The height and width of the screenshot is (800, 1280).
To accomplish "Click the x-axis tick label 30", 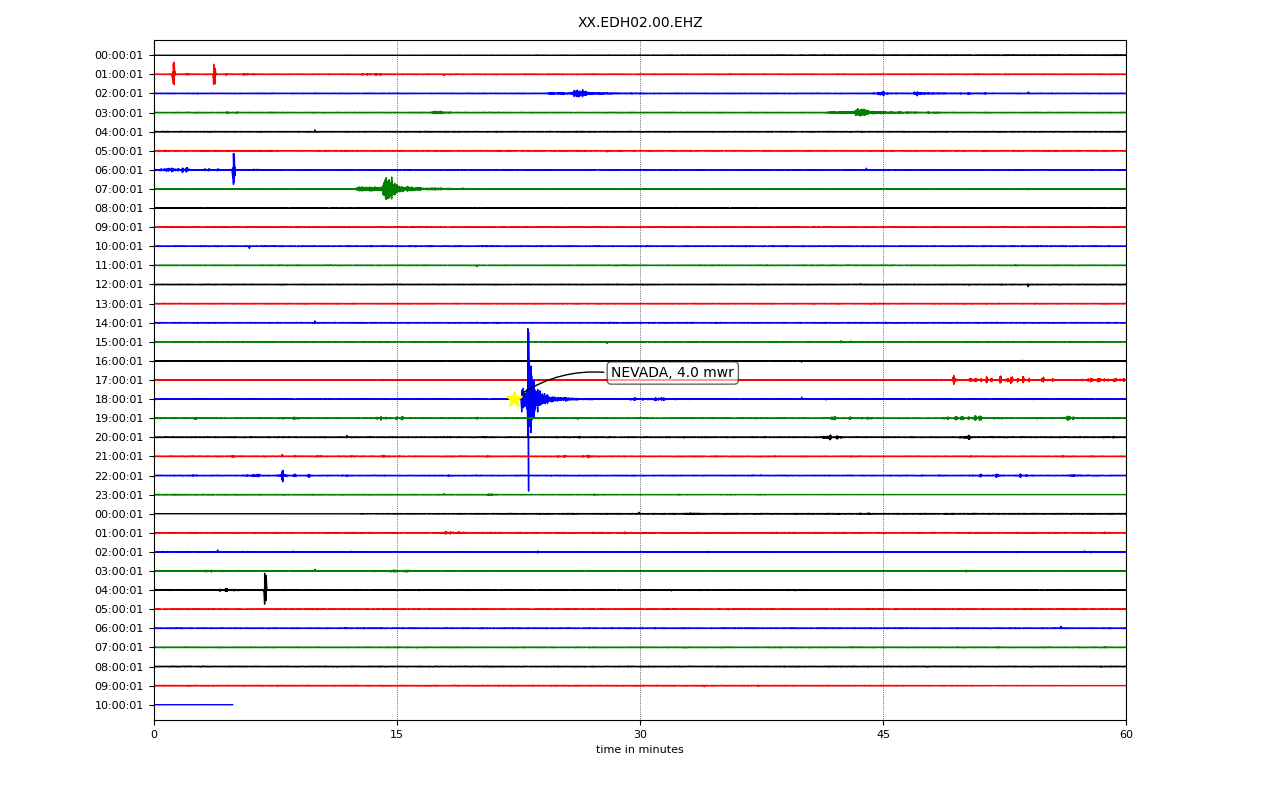I will point(640,735).
